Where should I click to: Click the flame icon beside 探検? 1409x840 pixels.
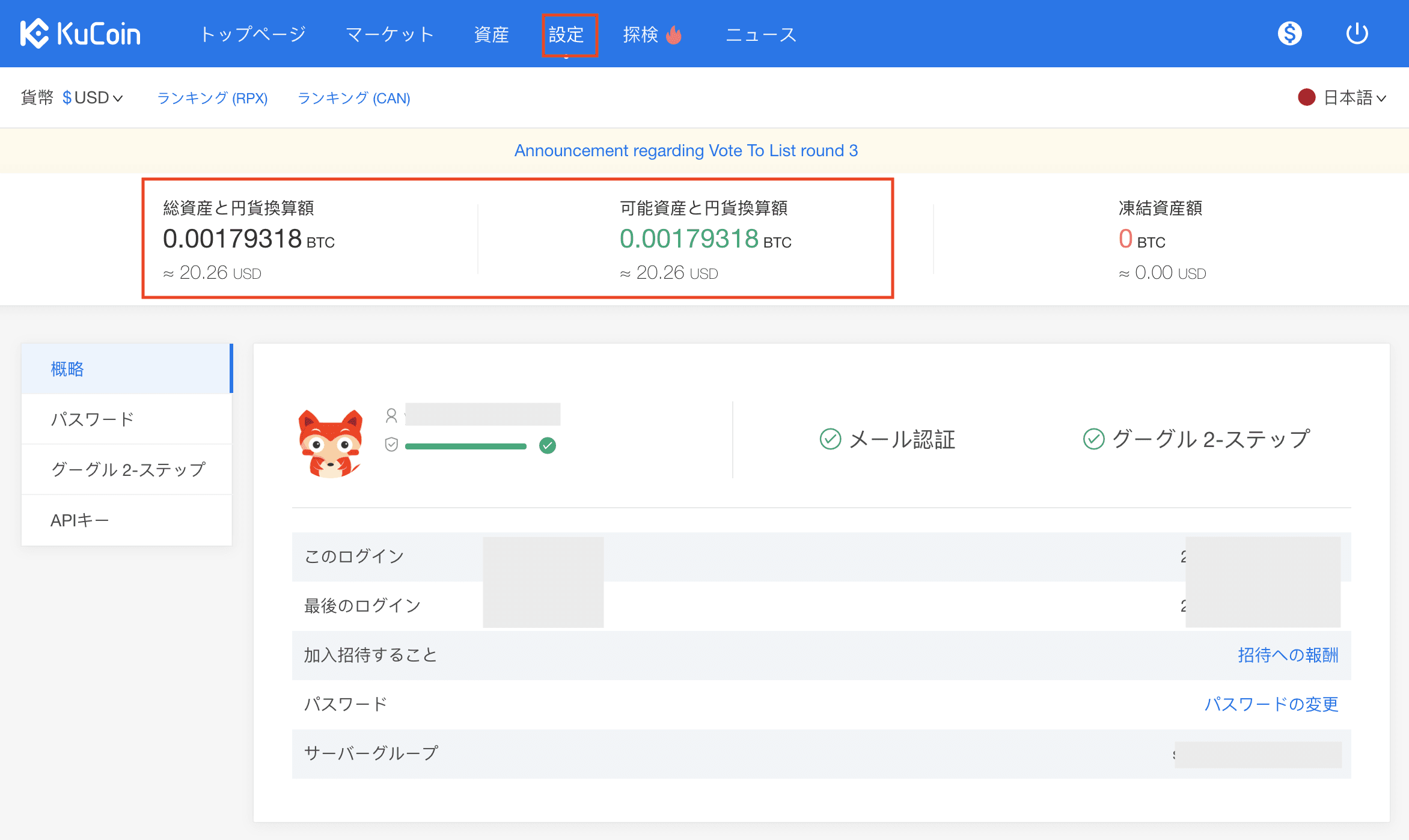click(674, 35)
